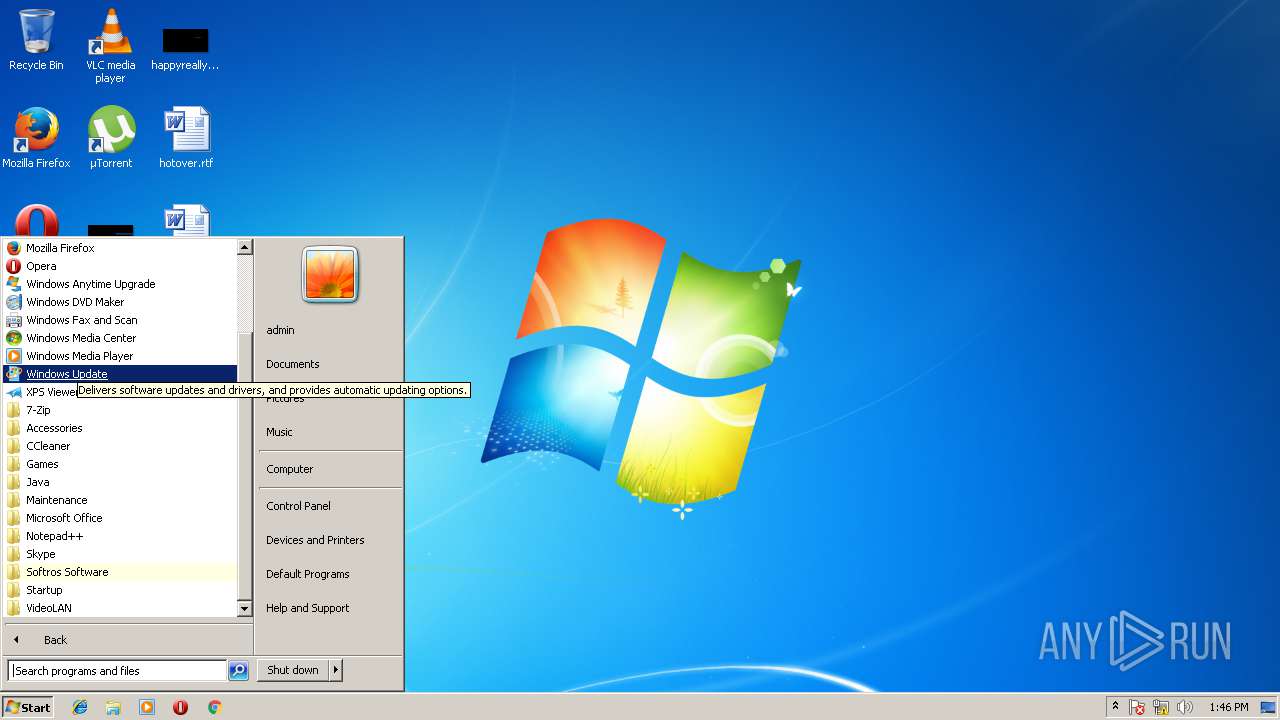Open the µTorrent desktop shortcut
The height and width of the screenshot is (720, 1280).
click(111, 138)
